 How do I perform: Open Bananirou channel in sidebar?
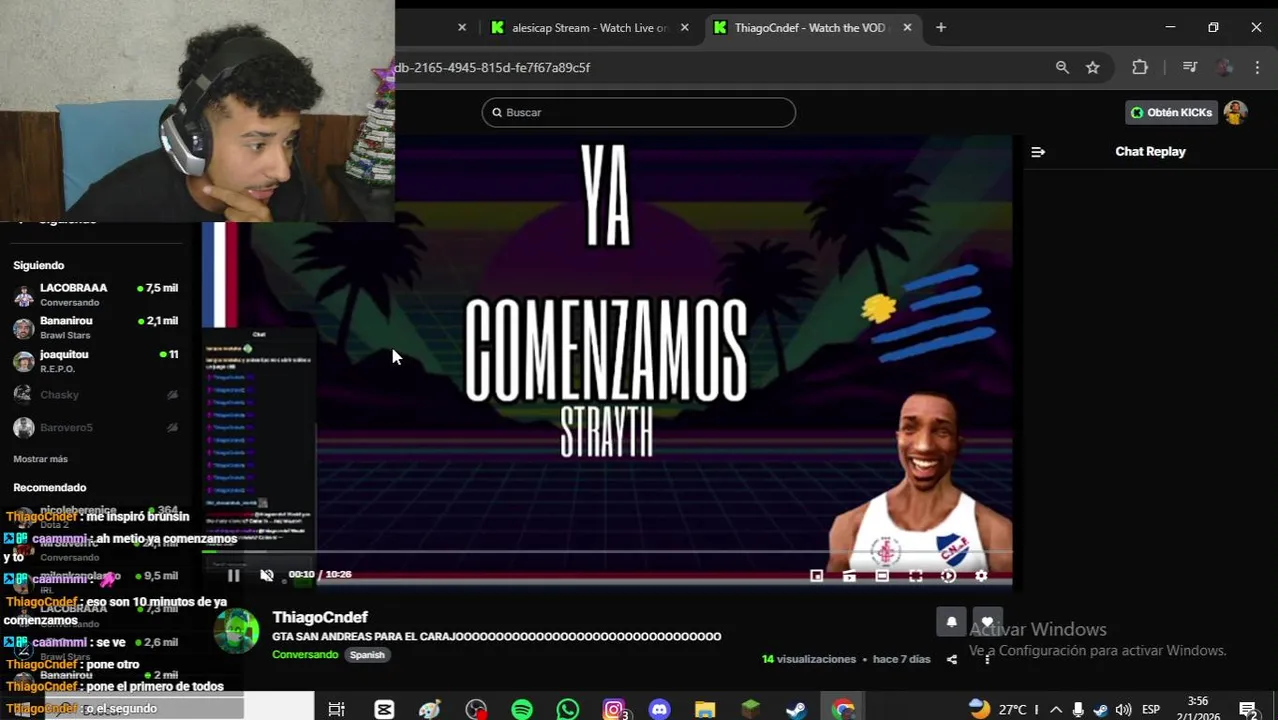point(96,328)
